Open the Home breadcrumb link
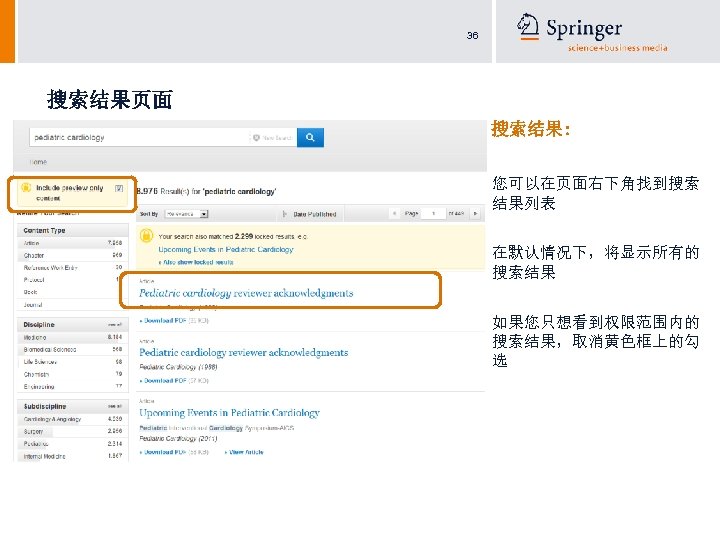This screenshot has width=720, height=540. click(38, 162)
